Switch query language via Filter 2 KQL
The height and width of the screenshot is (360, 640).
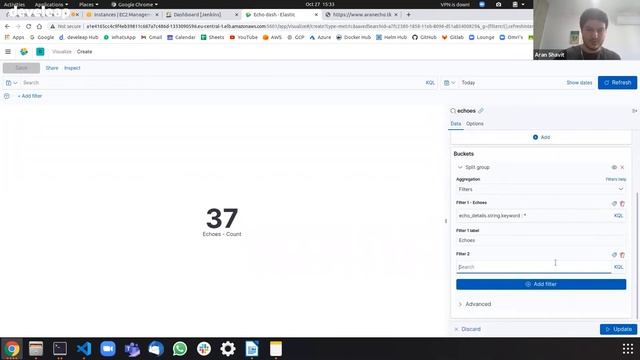coord(618,267)
